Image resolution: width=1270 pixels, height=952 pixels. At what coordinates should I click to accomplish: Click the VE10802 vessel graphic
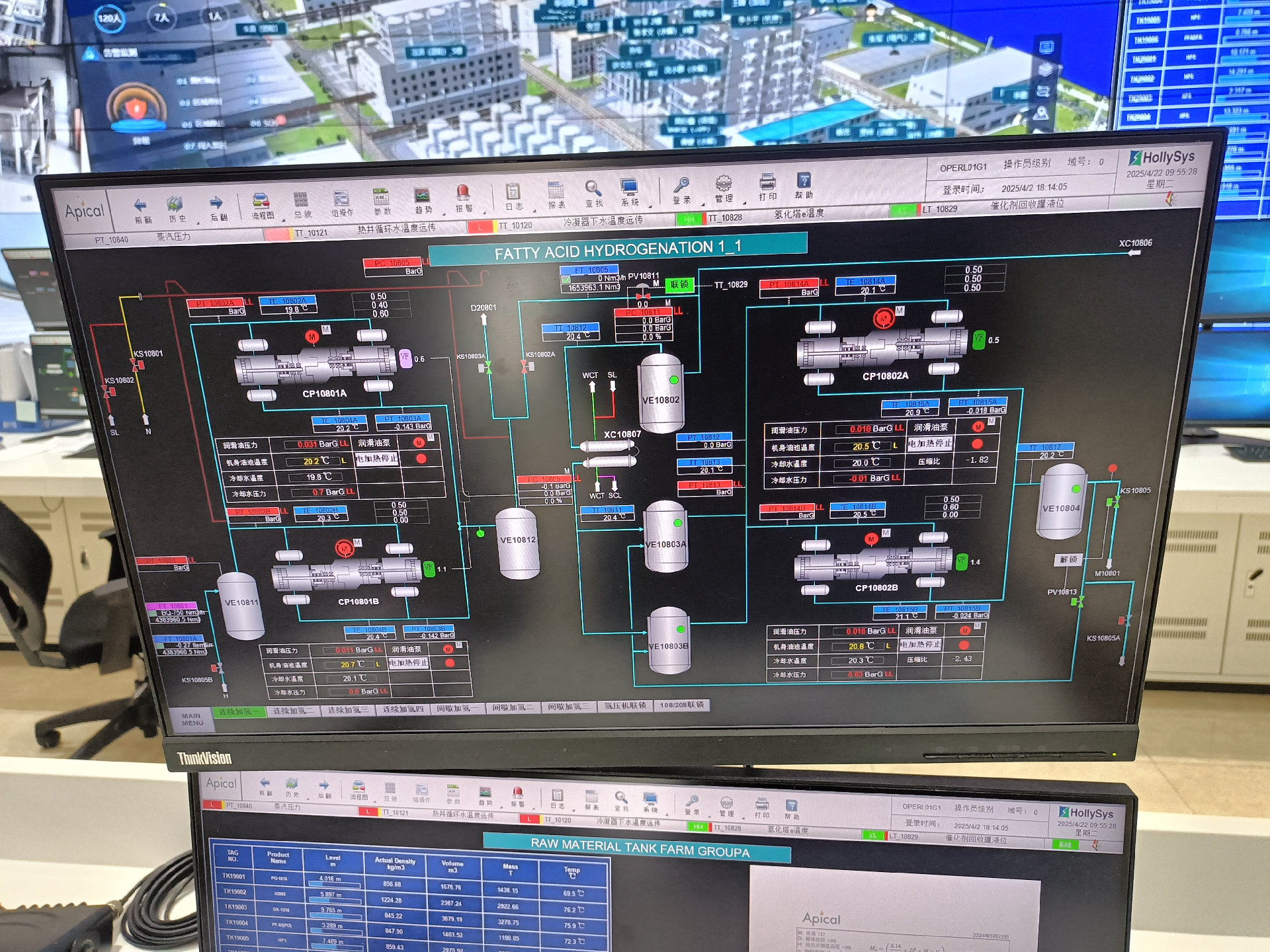tap(660, 394)
